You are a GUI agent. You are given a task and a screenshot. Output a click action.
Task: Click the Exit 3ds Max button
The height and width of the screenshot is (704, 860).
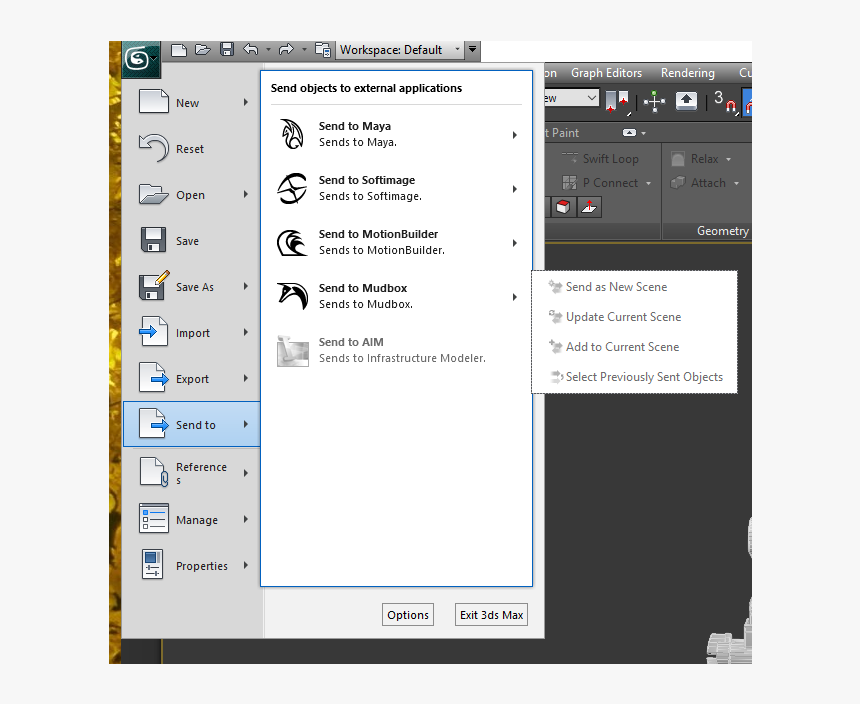point(491,615)
